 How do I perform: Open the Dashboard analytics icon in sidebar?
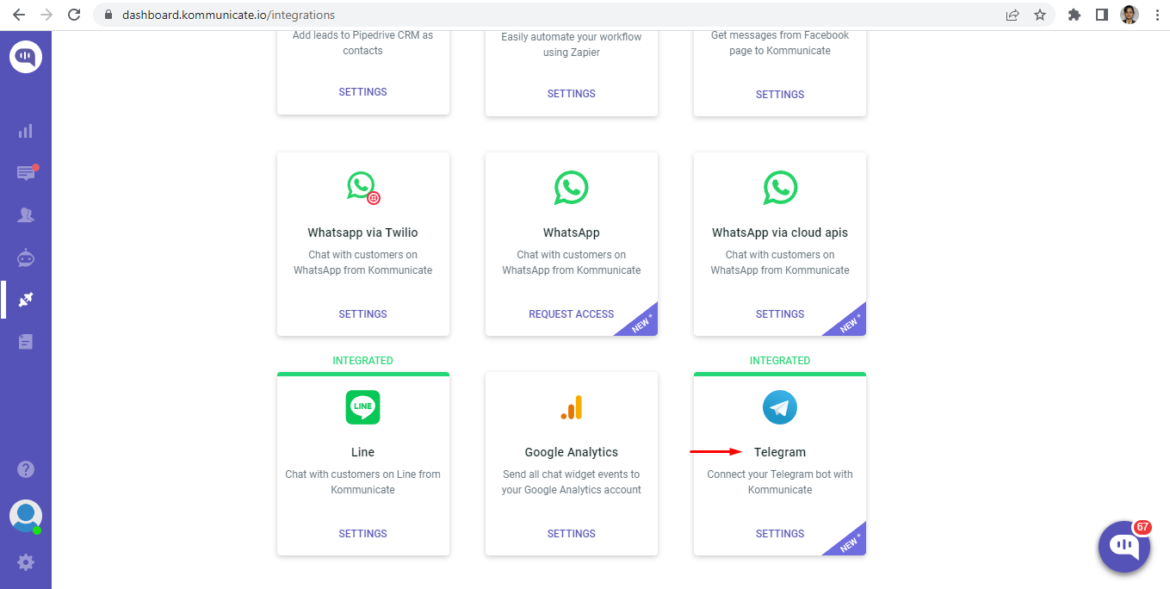(x=25, y=130)
